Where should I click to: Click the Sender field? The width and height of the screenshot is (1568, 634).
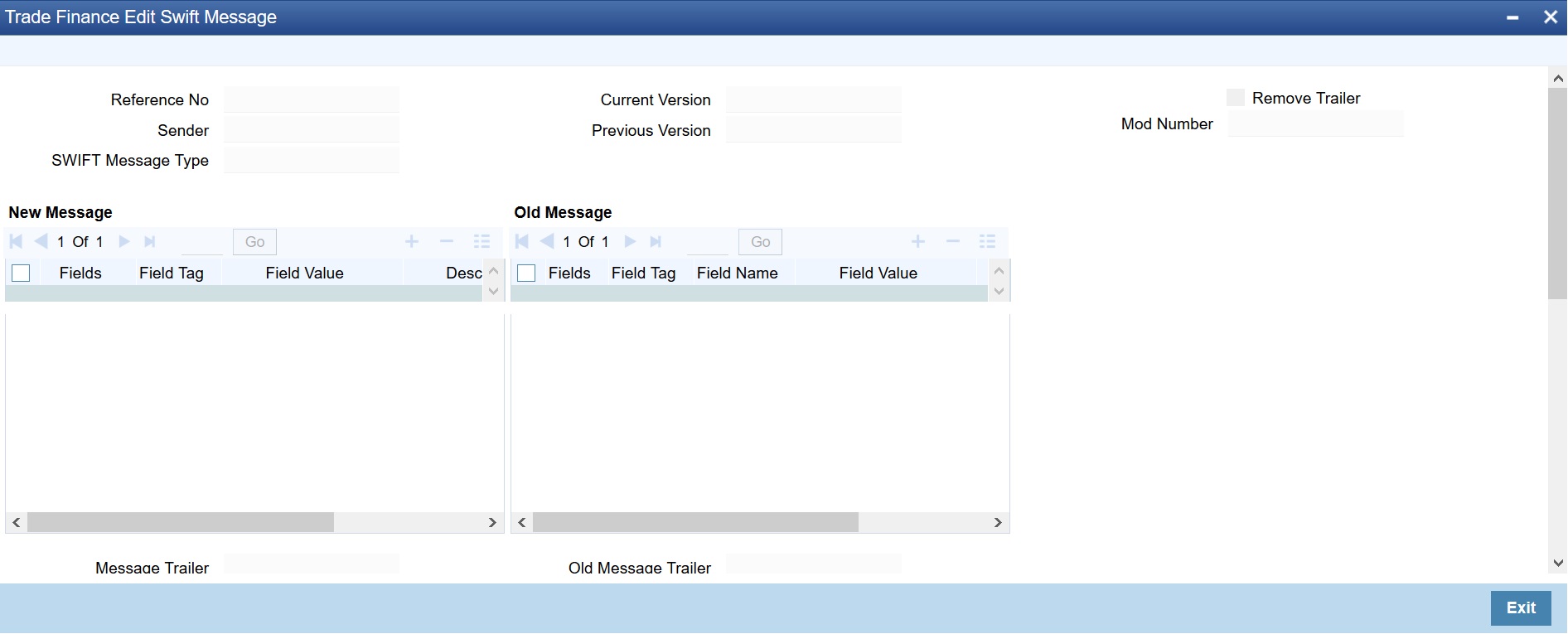click(312, 130)
